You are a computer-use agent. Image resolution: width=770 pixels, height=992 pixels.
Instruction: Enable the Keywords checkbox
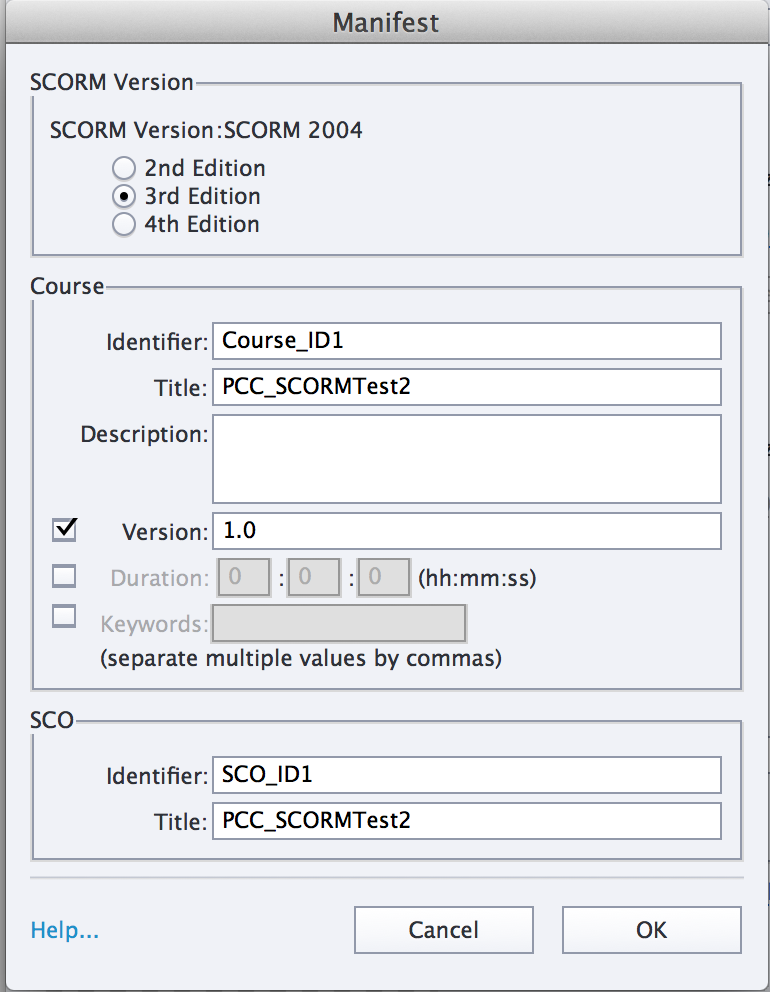coord(65,617)
